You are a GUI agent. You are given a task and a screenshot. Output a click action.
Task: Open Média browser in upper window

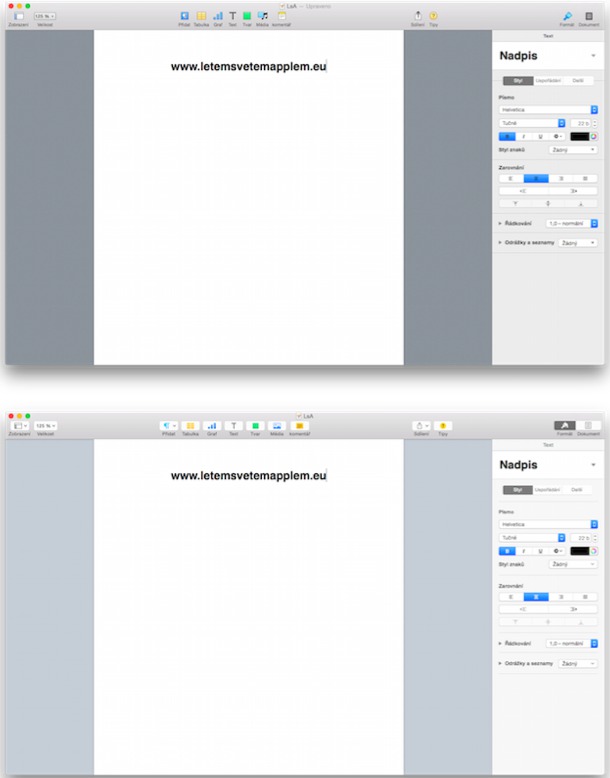263,16
